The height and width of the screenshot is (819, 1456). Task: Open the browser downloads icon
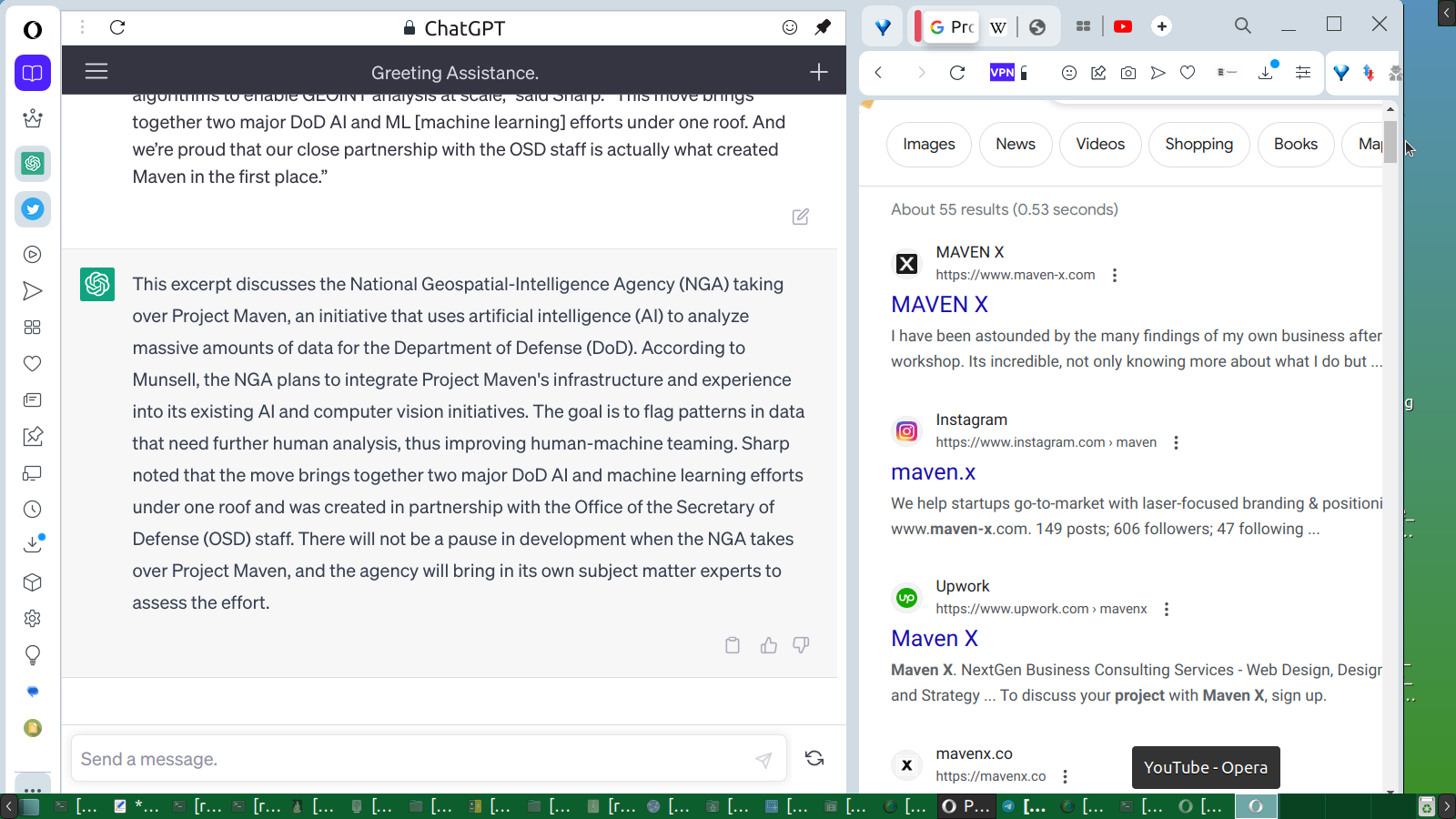1266,72
